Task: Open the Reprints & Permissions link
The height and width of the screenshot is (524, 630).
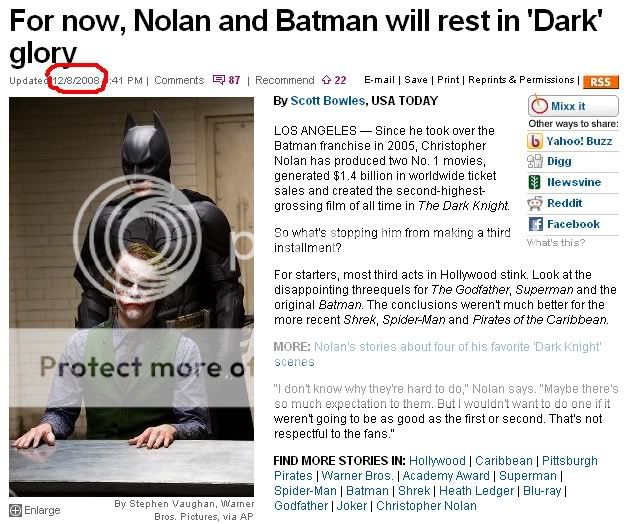Action: (x=521, y=80)
